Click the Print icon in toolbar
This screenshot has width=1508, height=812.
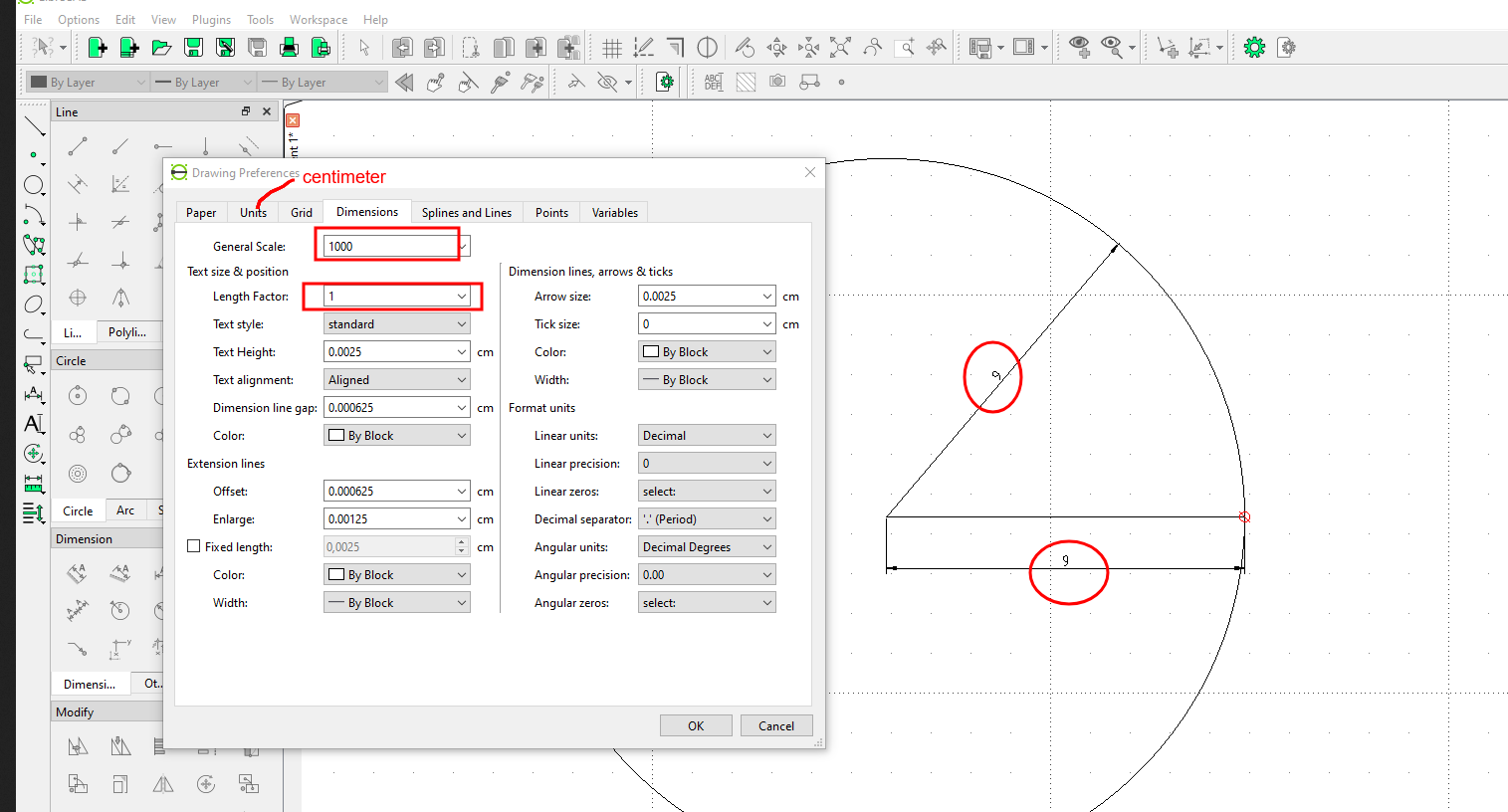coord(289,48)
